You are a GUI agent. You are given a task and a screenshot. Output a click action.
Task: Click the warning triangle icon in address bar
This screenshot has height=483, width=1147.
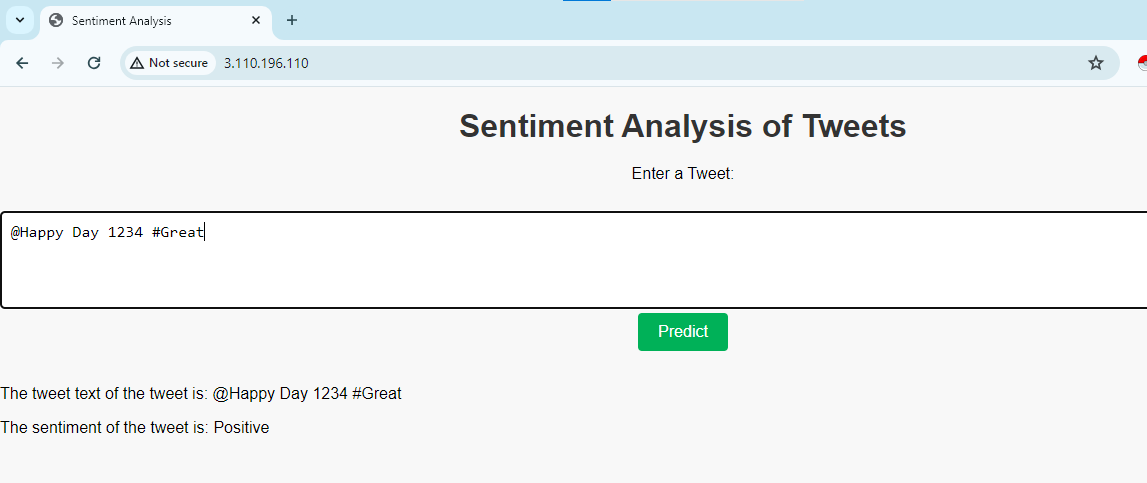click(137, 64)
